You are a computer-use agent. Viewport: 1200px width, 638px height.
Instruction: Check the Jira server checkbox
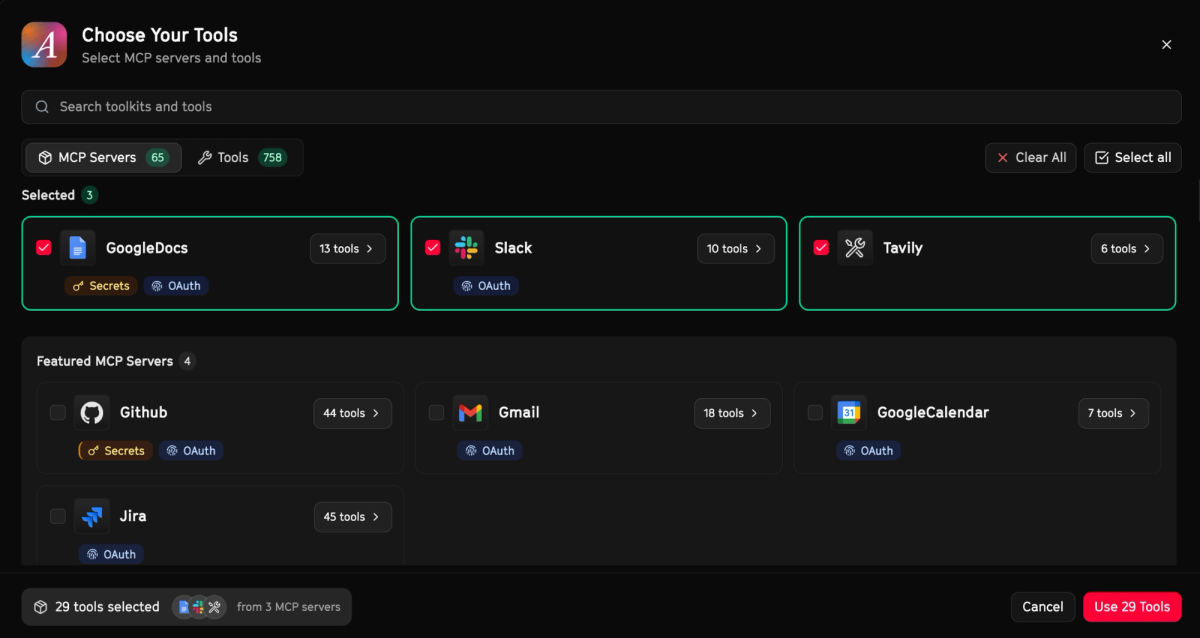58,517
